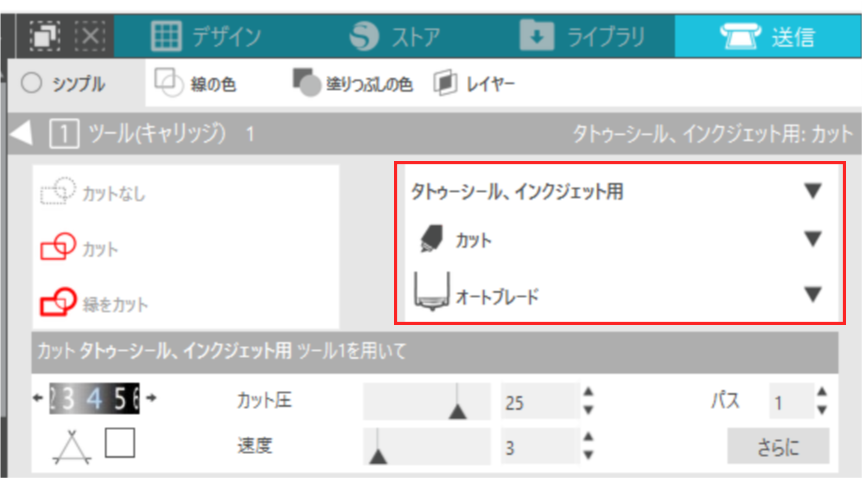The image size is (862, 478).
Task: Choose 縁をカット option
Action: 95,303
